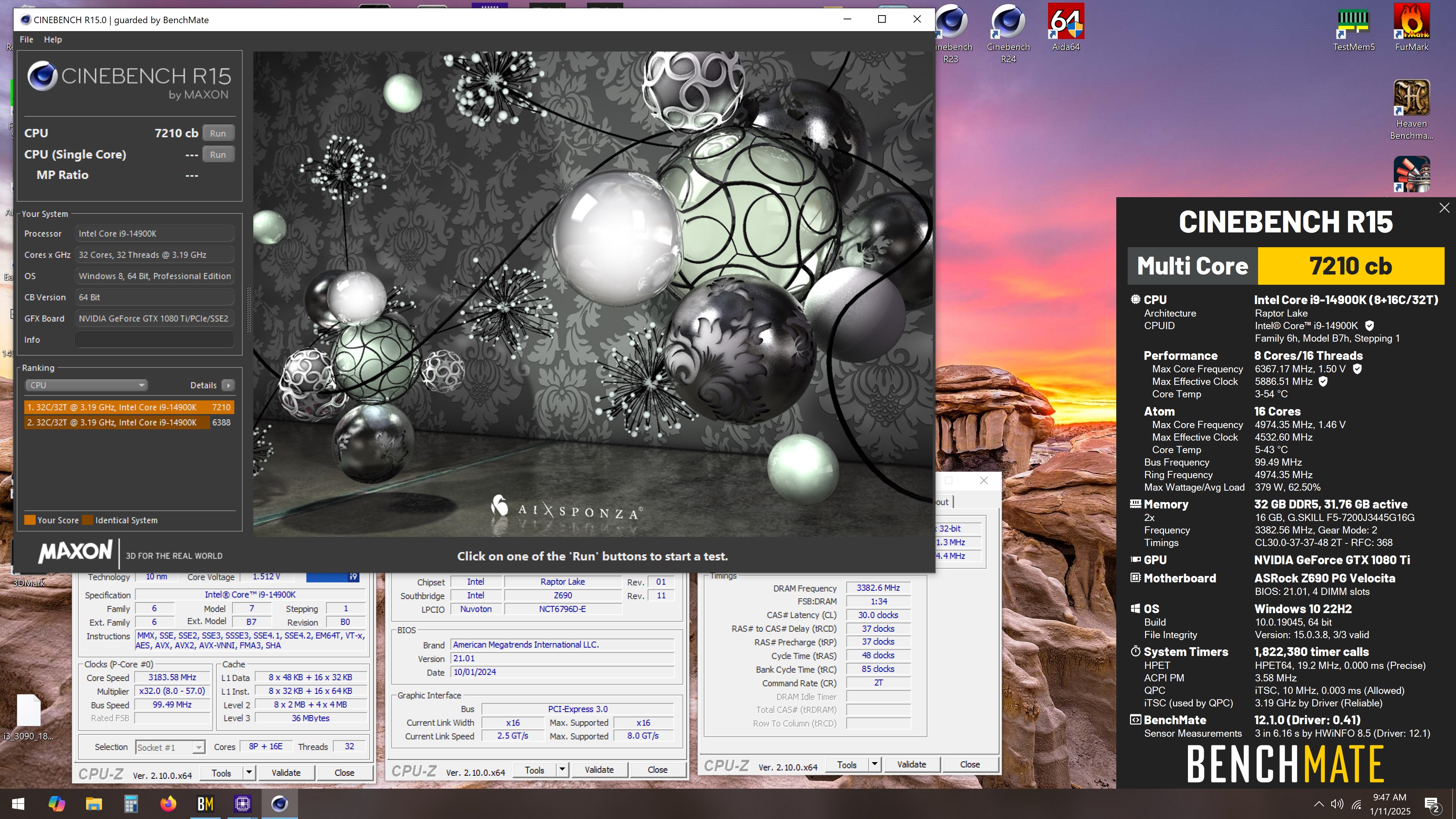
Task: Run the CPU multi-core benchmark
Action: click(218, 133)
